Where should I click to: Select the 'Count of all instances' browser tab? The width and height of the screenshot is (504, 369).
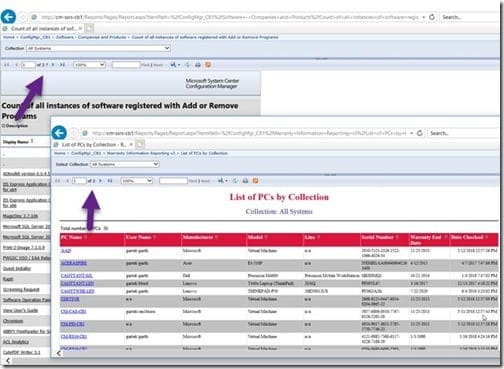(43, 29)
